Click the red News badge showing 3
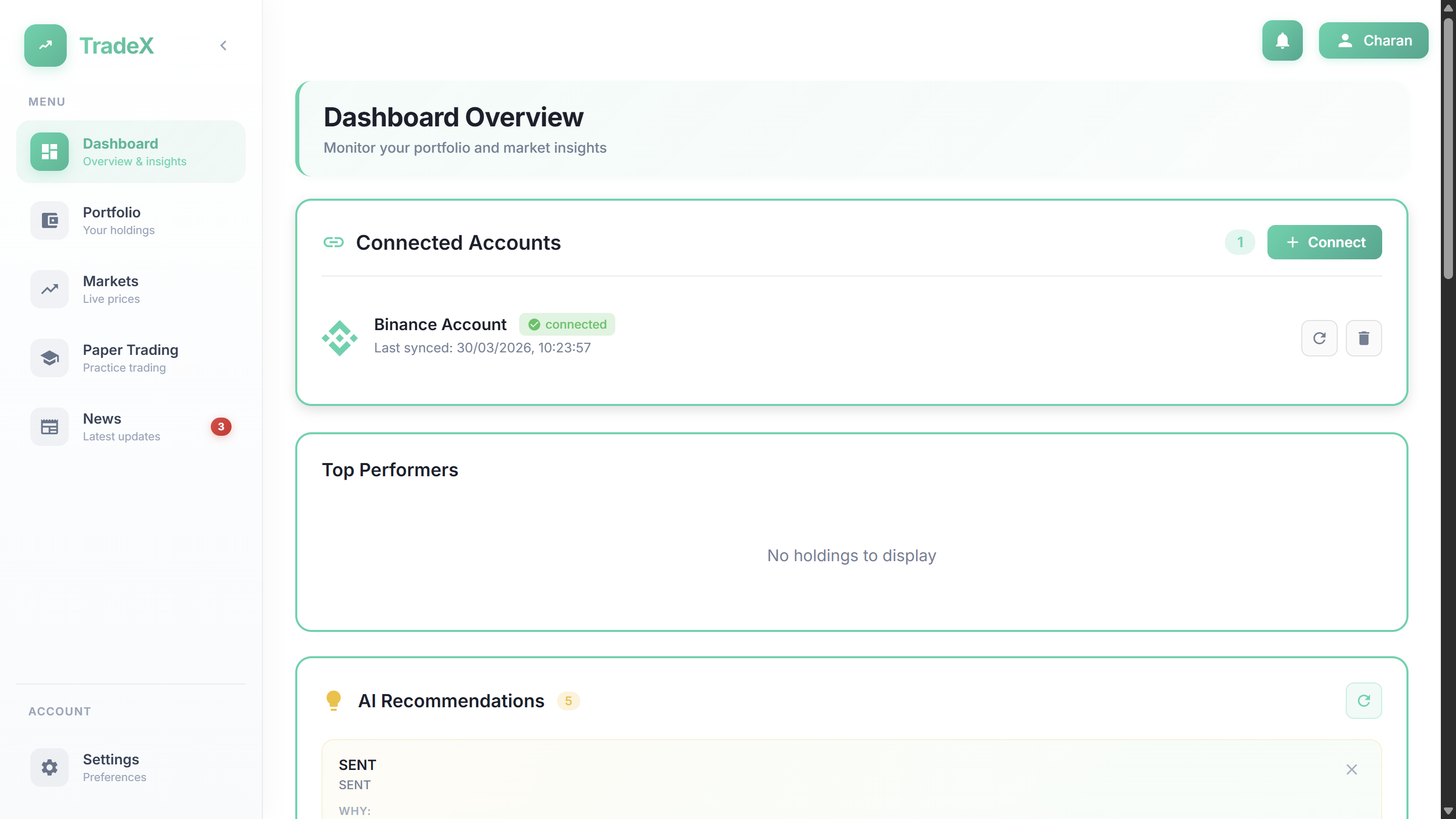The image size is (1456, 819). coord(221,427)
